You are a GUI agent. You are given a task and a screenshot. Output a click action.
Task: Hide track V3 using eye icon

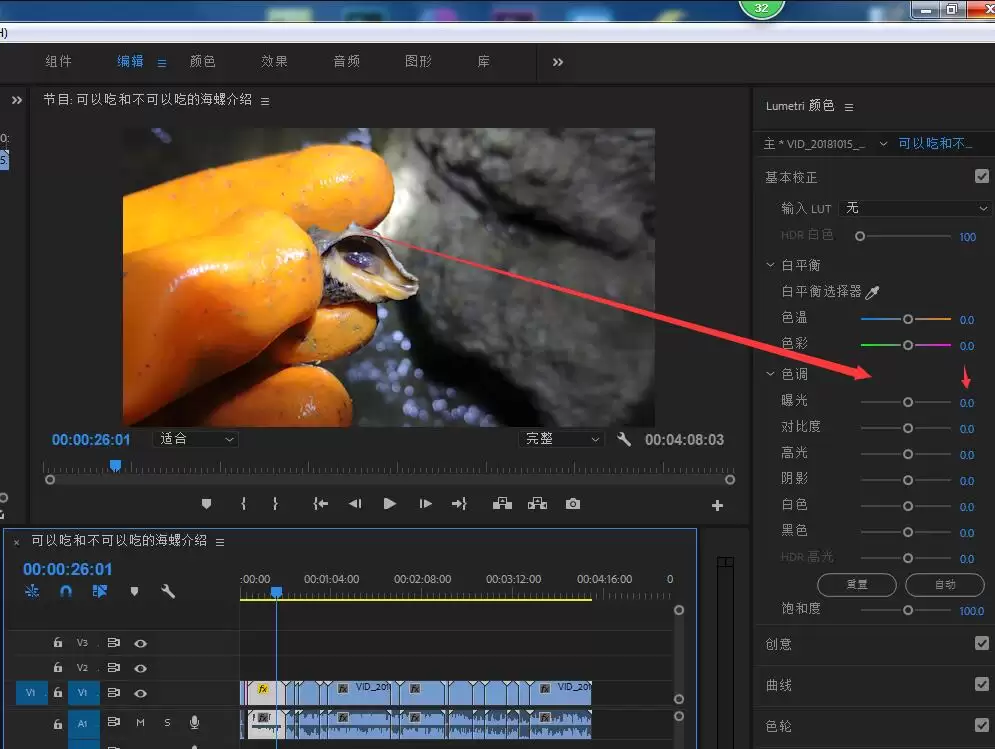[141, 643]
